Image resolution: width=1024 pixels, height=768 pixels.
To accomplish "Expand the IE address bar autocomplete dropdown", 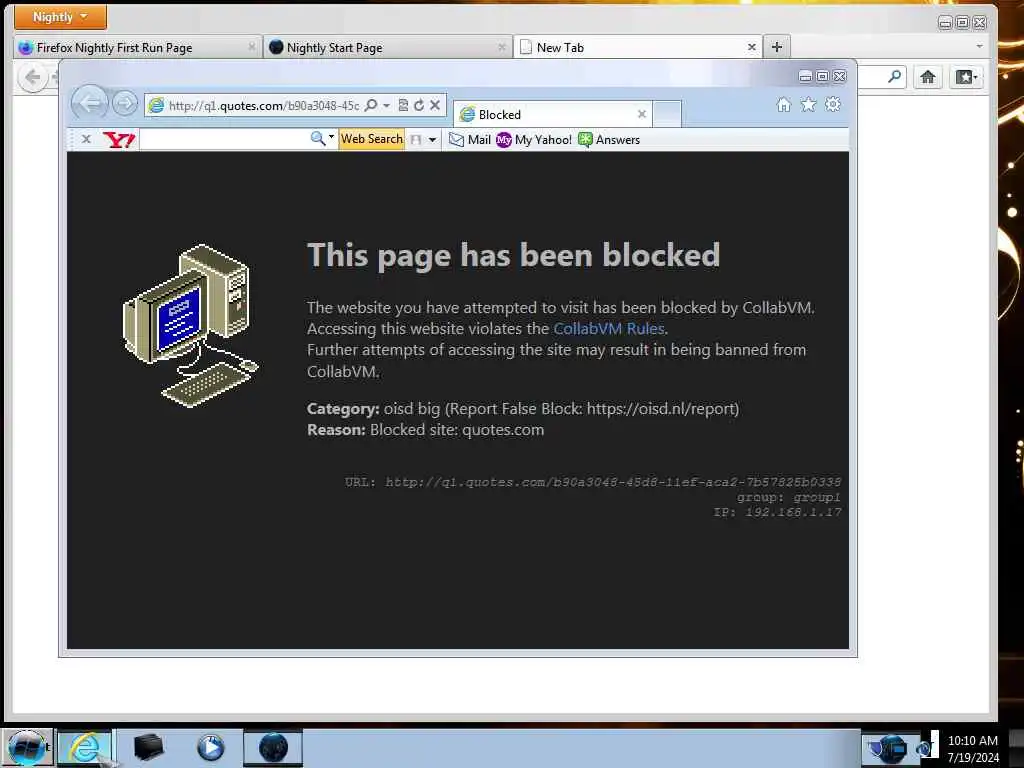I will 386,105.
